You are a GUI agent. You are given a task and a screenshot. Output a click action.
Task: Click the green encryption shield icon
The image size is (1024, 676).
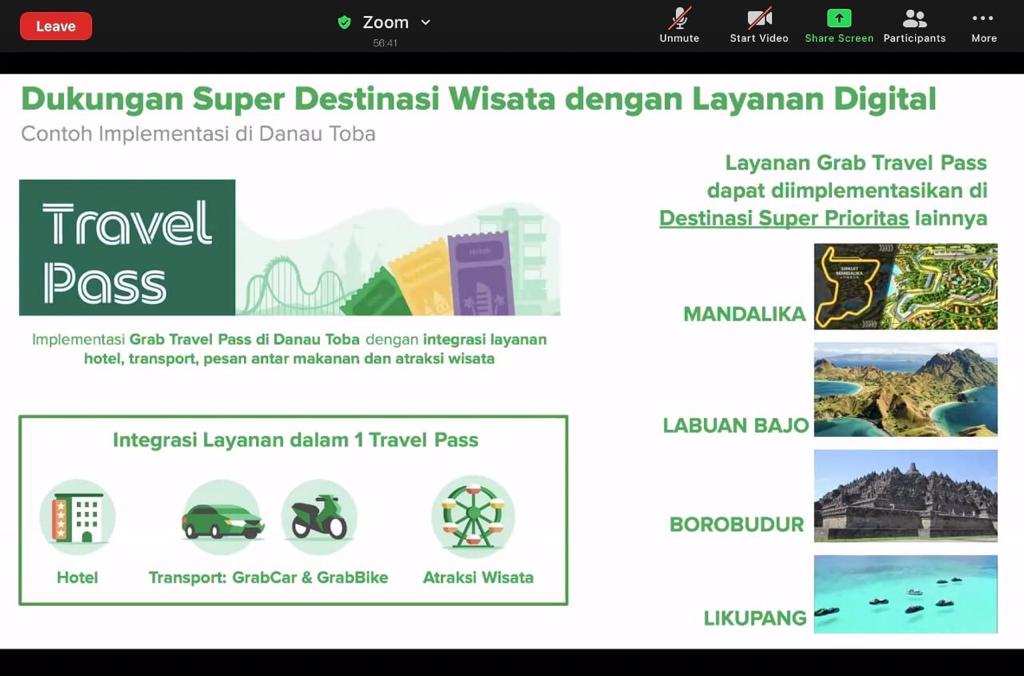[345, 22]
